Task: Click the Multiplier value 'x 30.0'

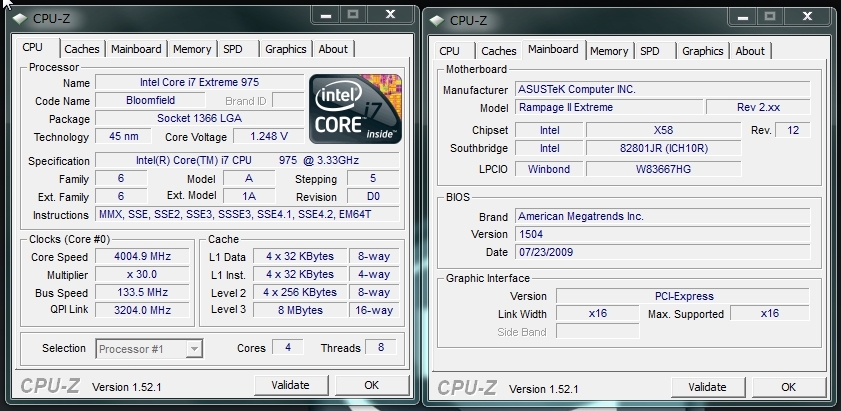Action: tap(142, 274)
